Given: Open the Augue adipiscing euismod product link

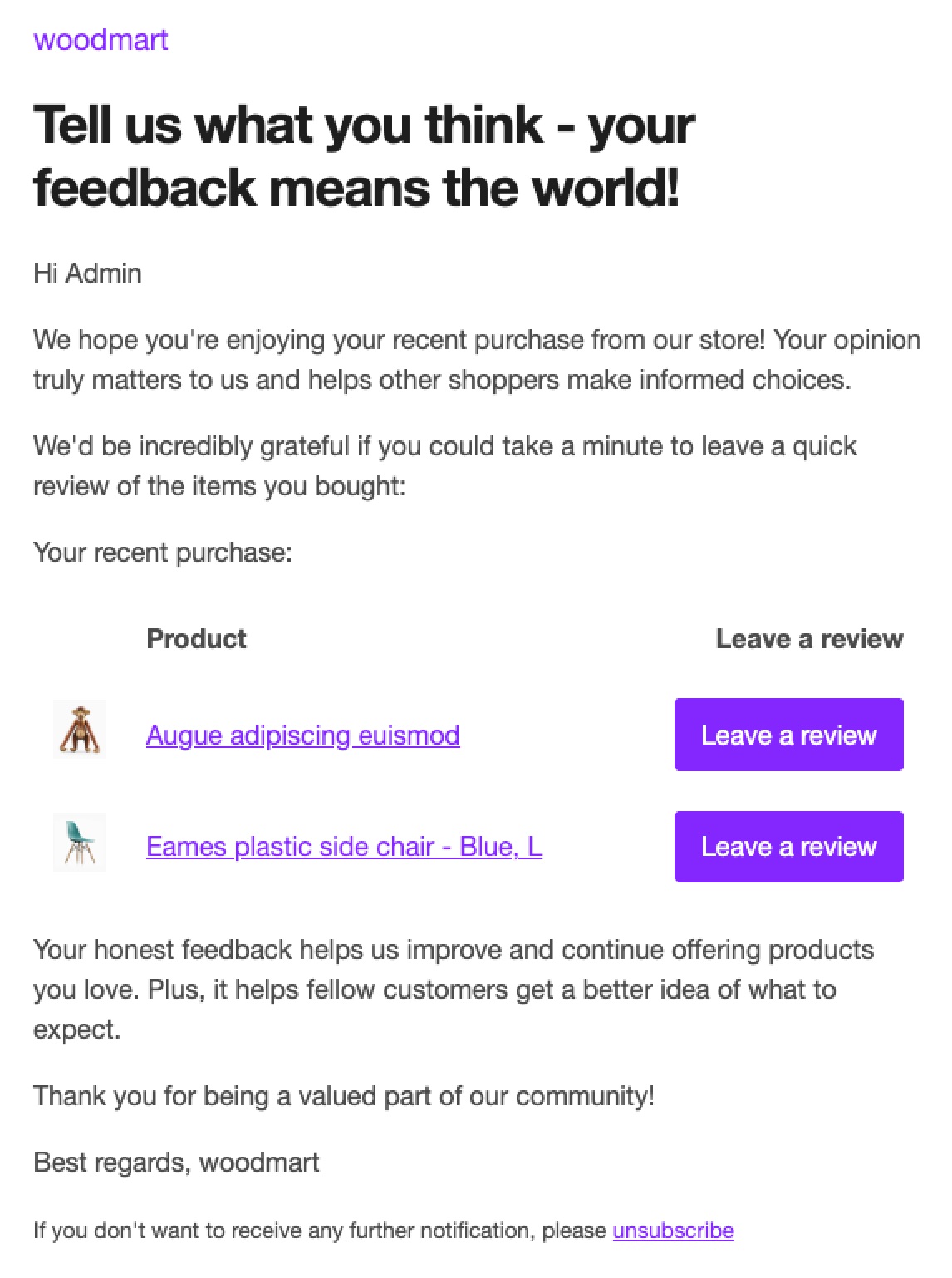Looking at the screenshot, I should 302,735.
